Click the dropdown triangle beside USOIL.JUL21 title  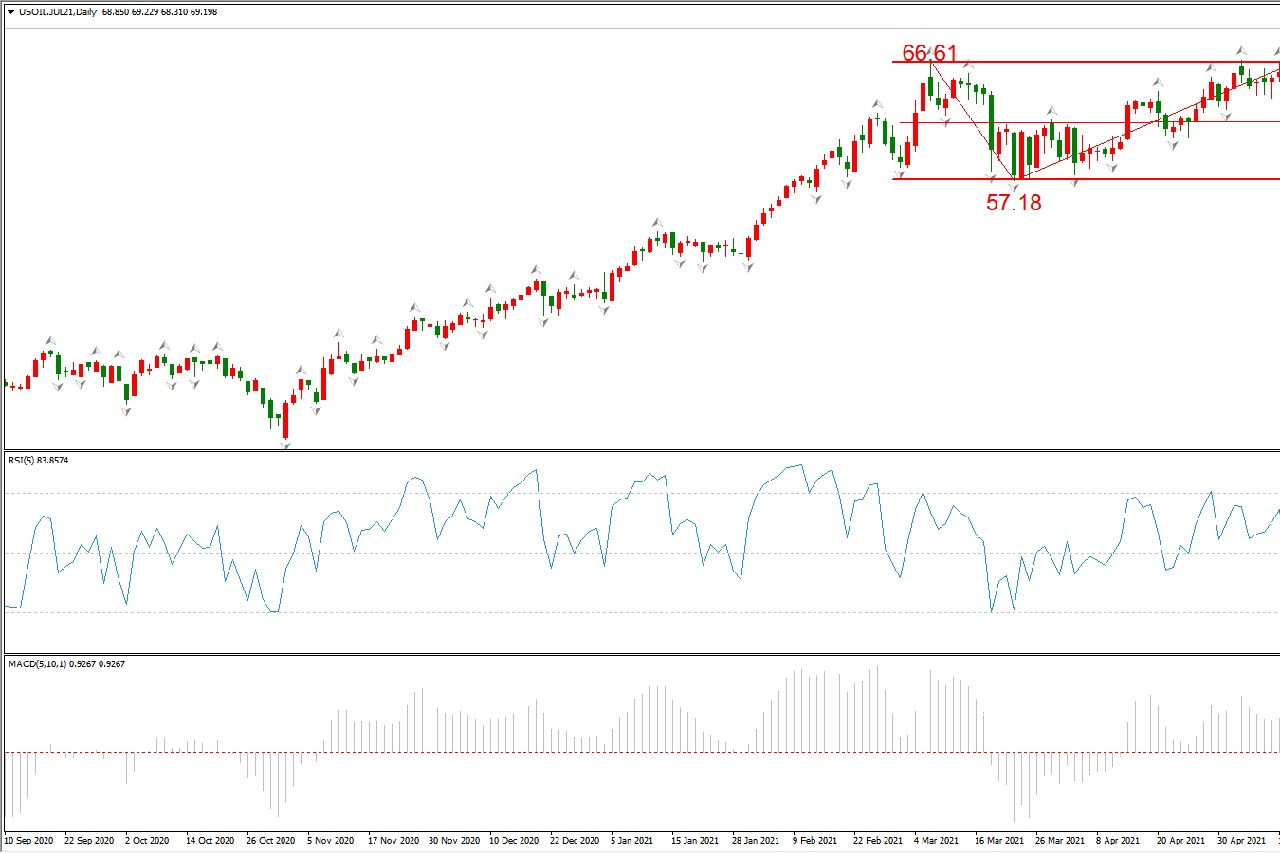pyautogui.click(x=11, y=12)
